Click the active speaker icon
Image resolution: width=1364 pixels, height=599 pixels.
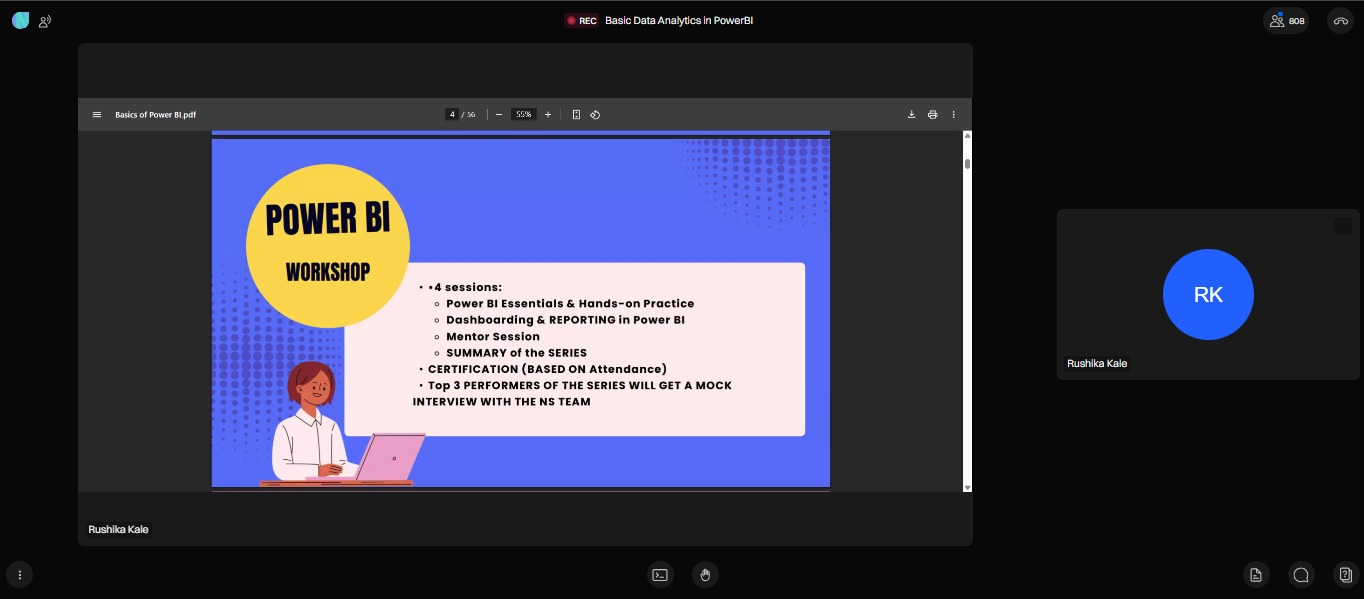point(45,21)
